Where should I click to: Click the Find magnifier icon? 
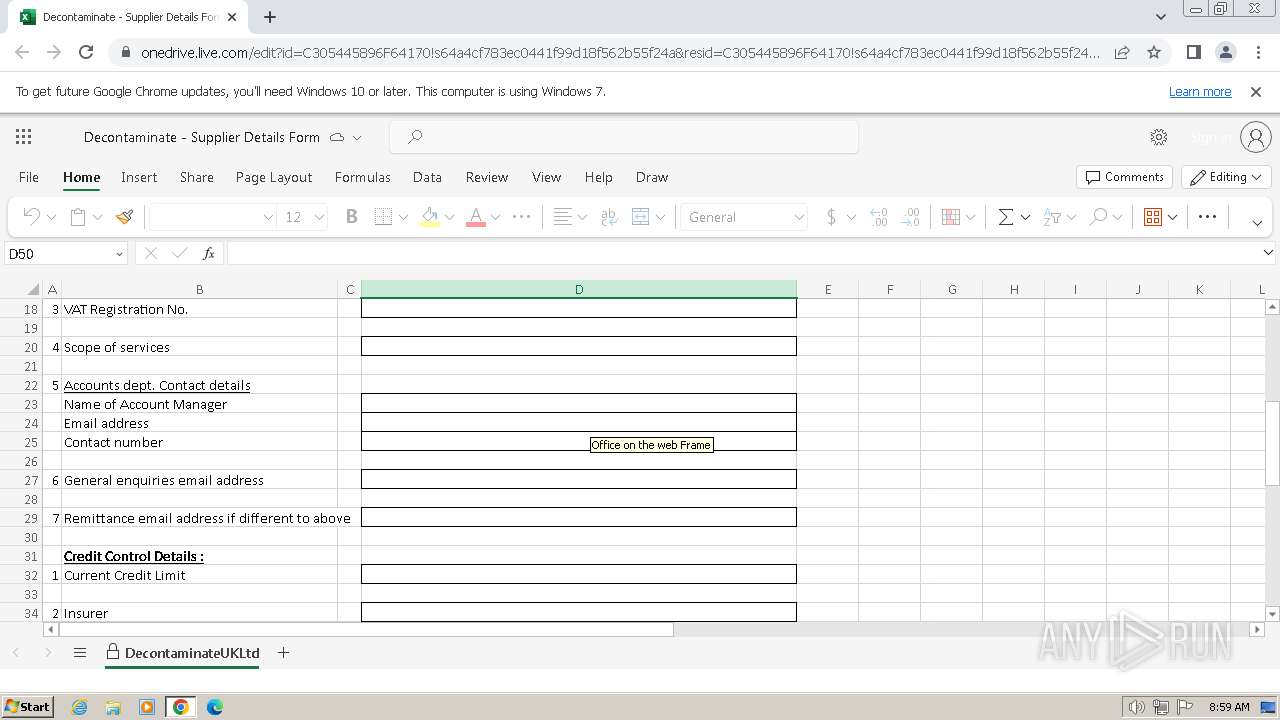(1098, 217)
